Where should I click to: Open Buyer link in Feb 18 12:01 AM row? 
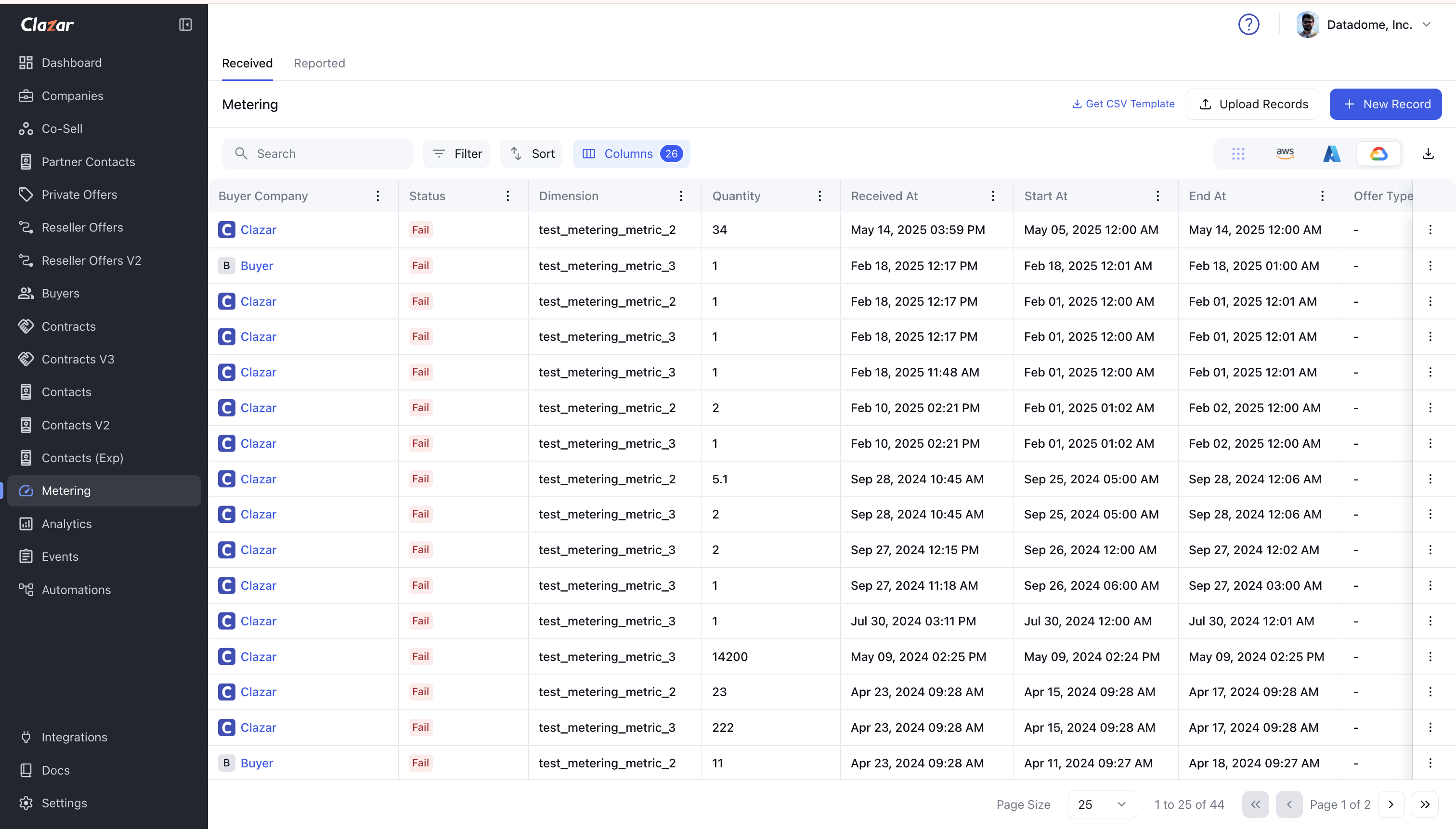[x=257, y=265]
